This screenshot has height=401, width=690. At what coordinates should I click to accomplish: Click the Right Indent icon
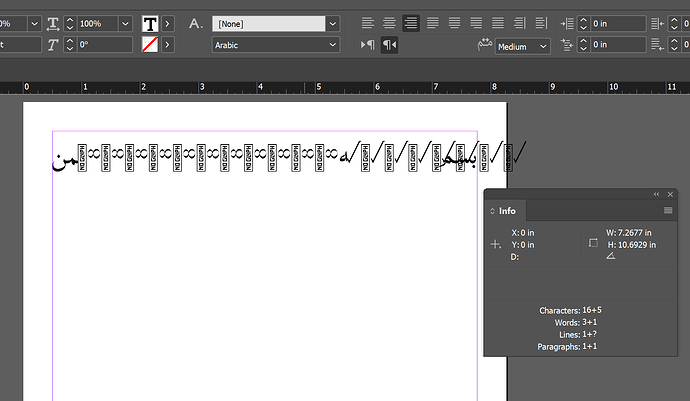(x=657, y=23)
